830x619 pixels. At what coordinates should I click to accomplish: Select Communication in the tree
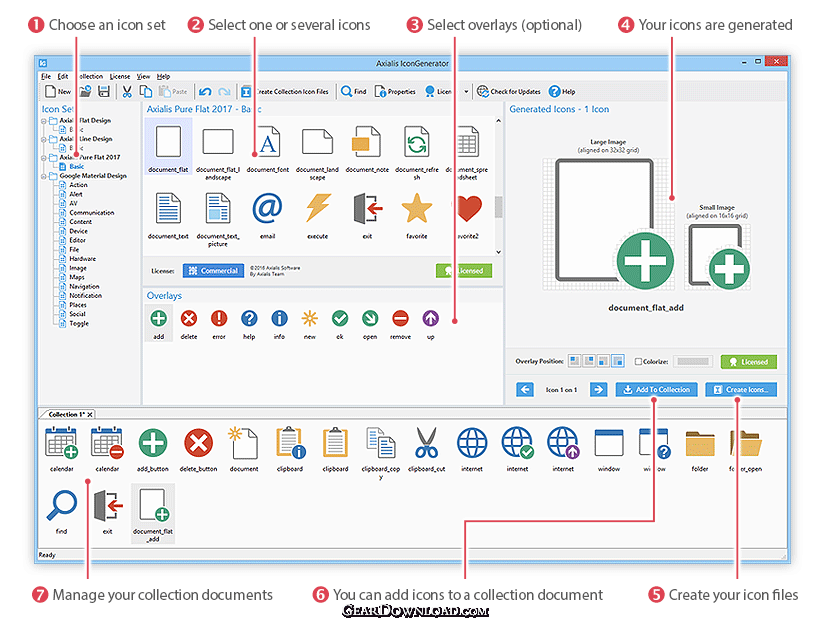(x=92, y=213)
